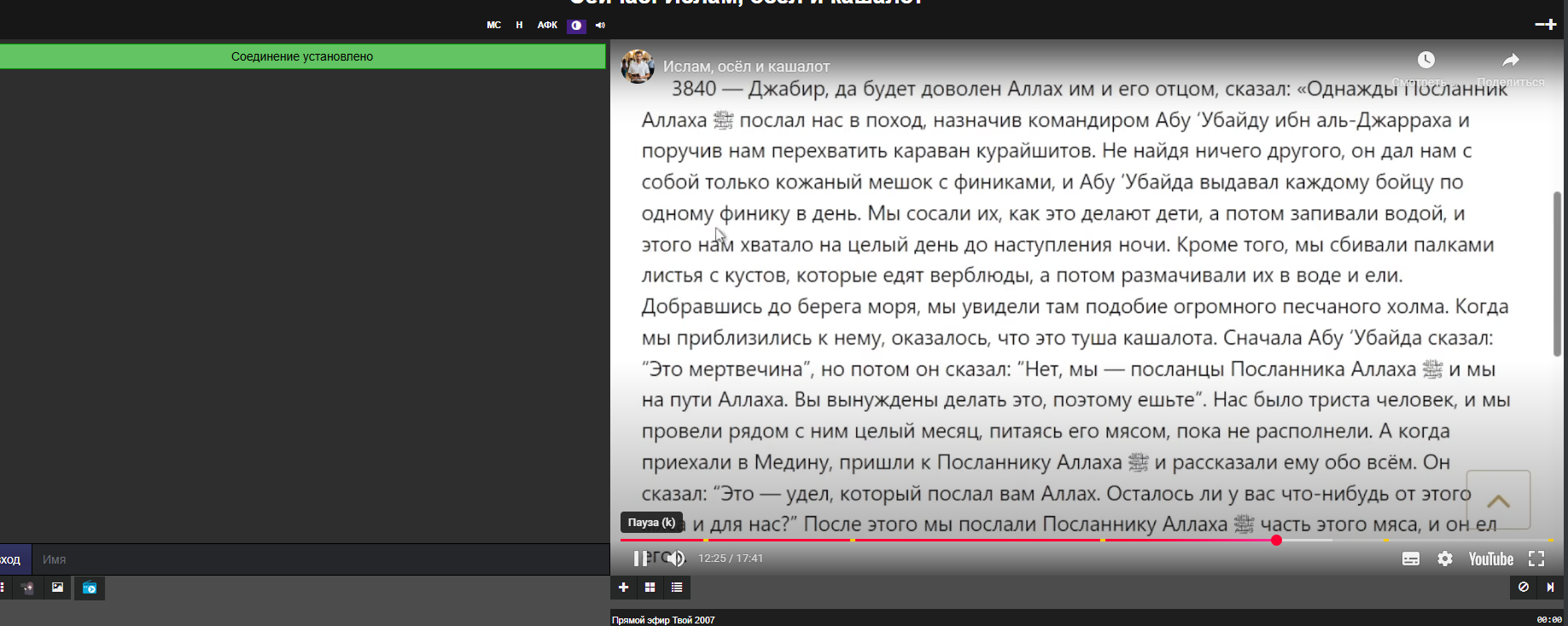Focus the 'Имя' name input field
Screen dimensions: 1568x626
(321, 559)
